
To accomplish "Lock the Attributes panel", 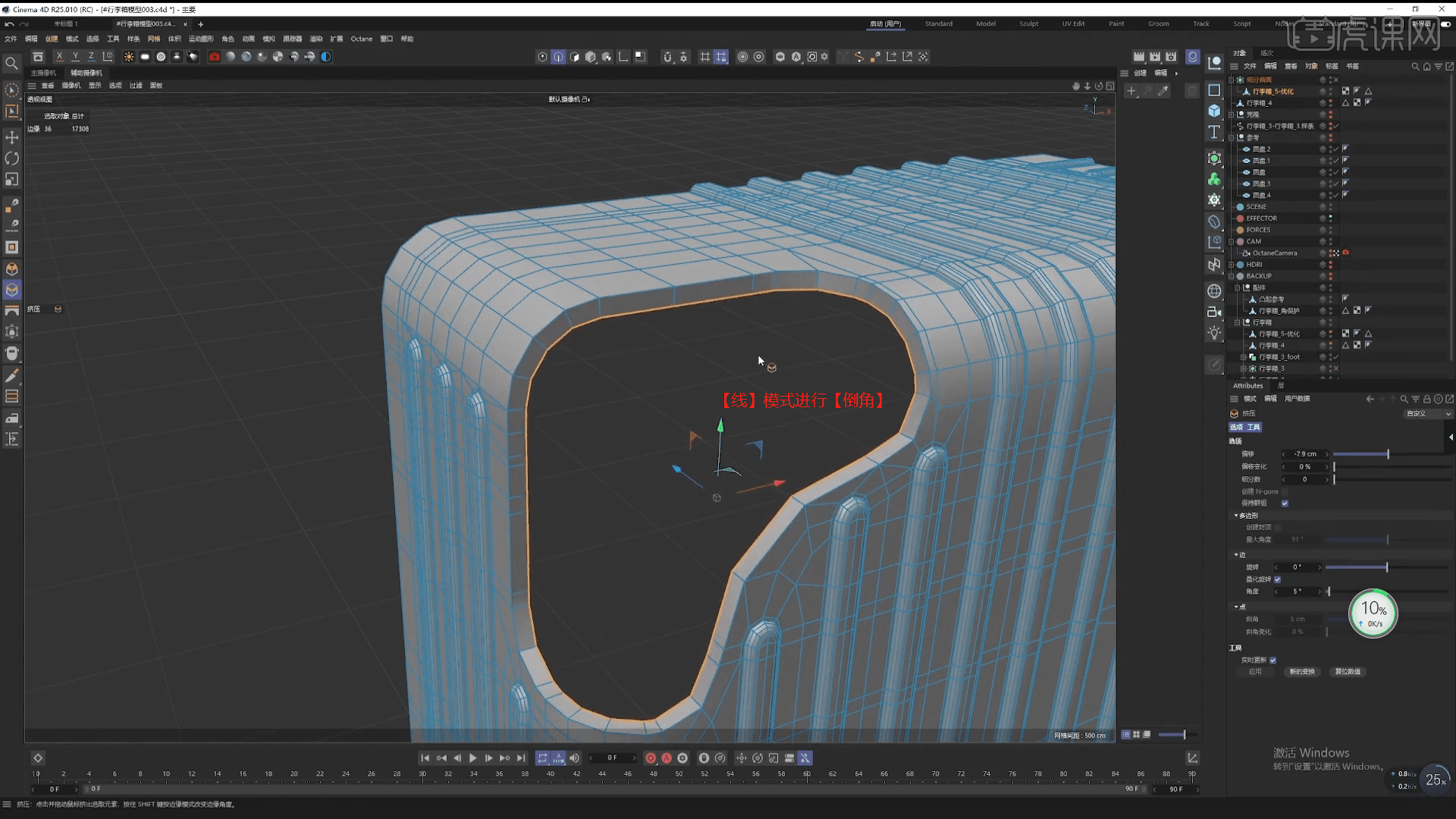I will [1426, 399].
